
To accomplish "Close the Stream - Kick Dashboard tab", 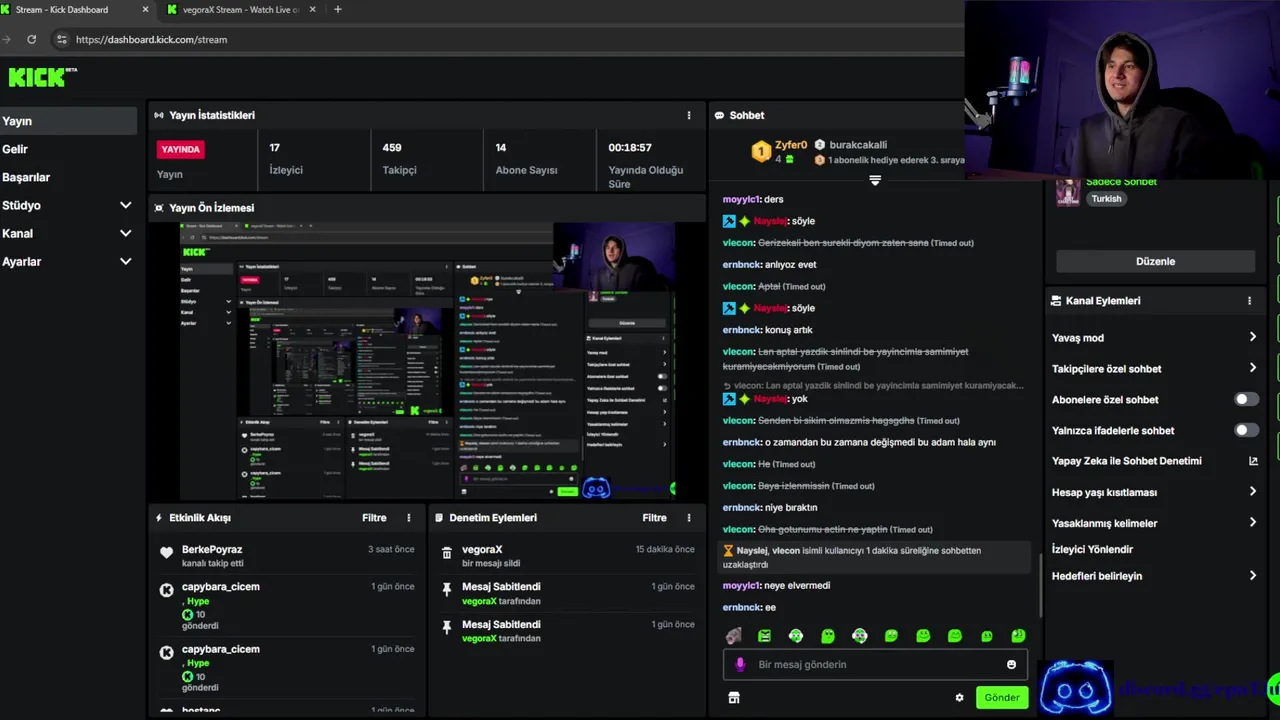I will coord(146,10).
